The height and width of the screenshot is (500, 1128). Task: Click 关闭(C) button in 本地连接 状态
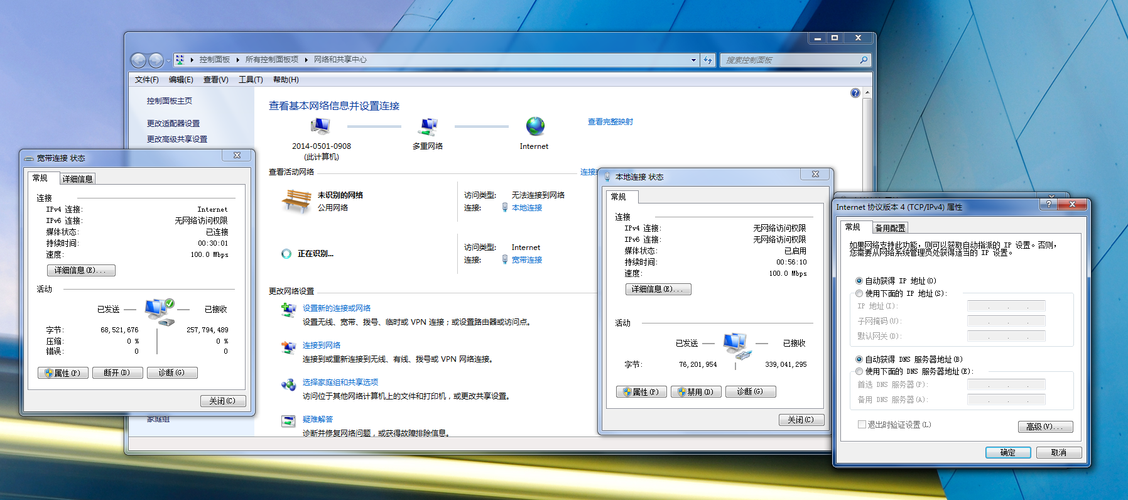(x=801, y=420)
